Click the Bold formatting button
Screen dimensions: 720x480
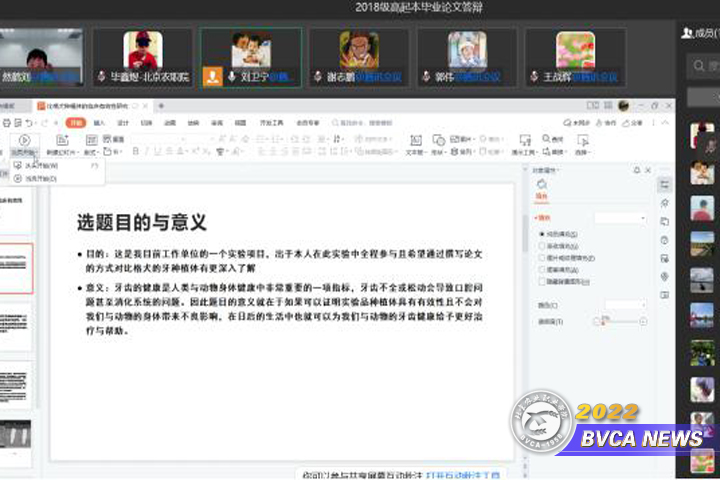tap(135, 152)
